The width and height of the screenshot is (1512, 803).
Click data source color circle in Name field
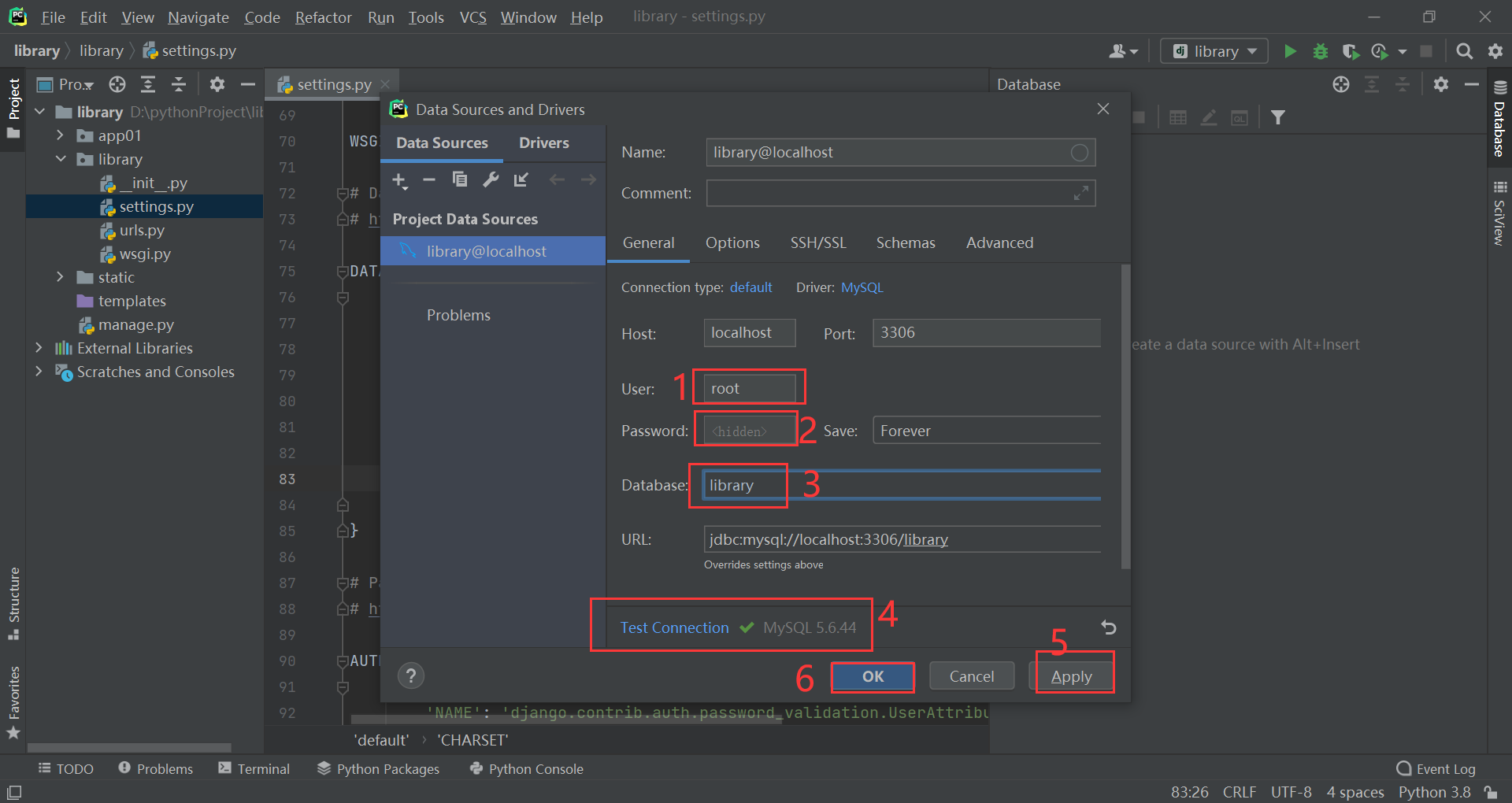tap(1079, 153)
